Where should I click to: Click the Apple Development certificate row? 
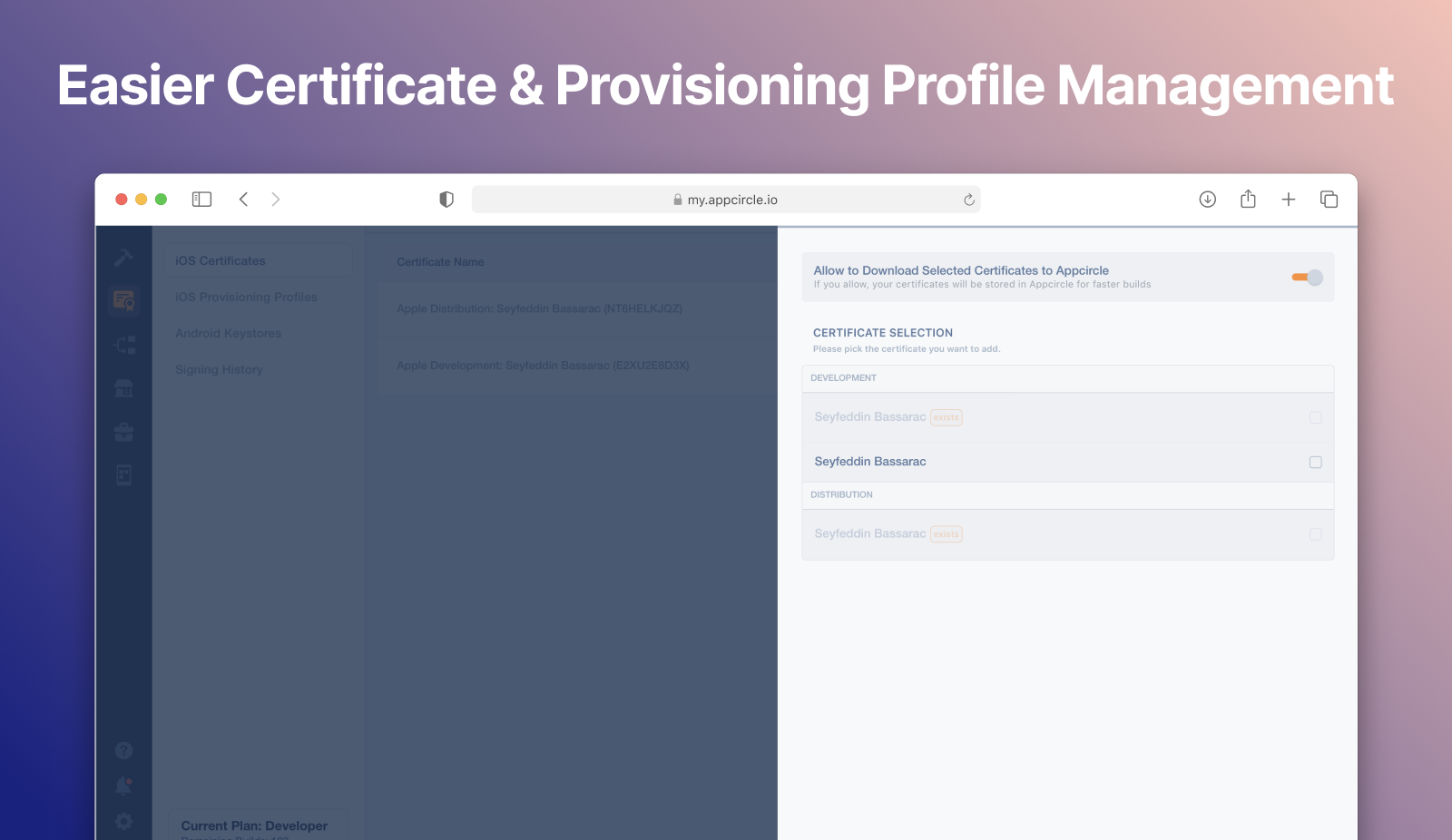[577, 366]
